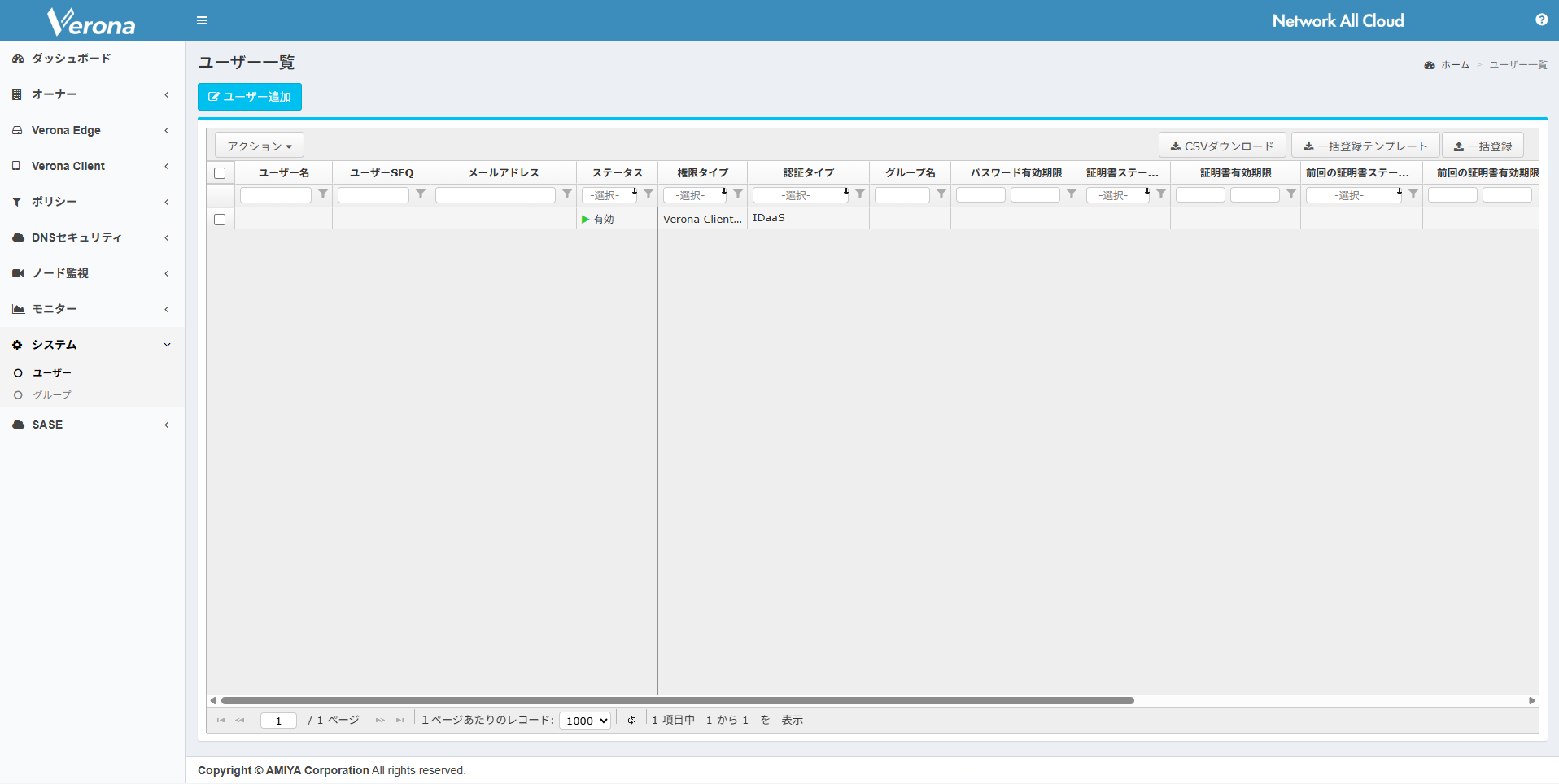Toggle the hamburger sidebar menu icon

click(202, 20)
